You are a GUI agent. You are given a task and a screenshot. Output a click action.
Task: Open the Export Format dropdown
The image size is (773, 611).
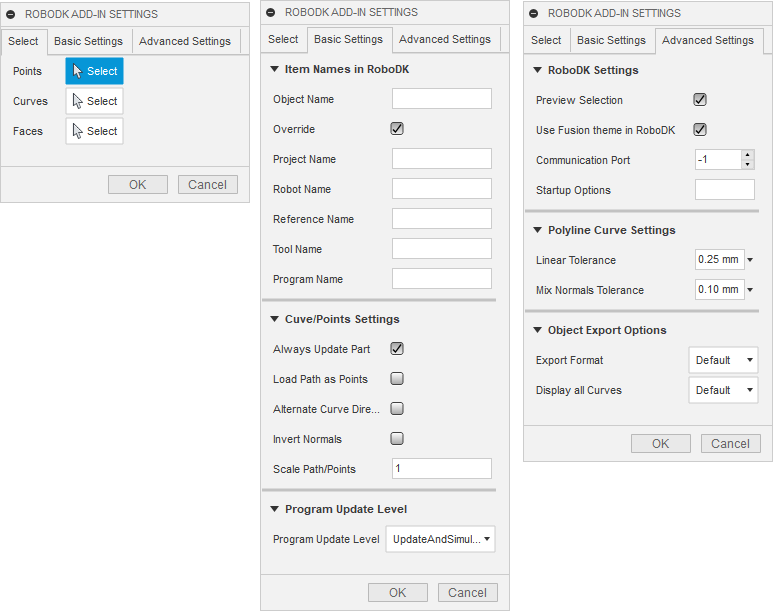[723, 360]
